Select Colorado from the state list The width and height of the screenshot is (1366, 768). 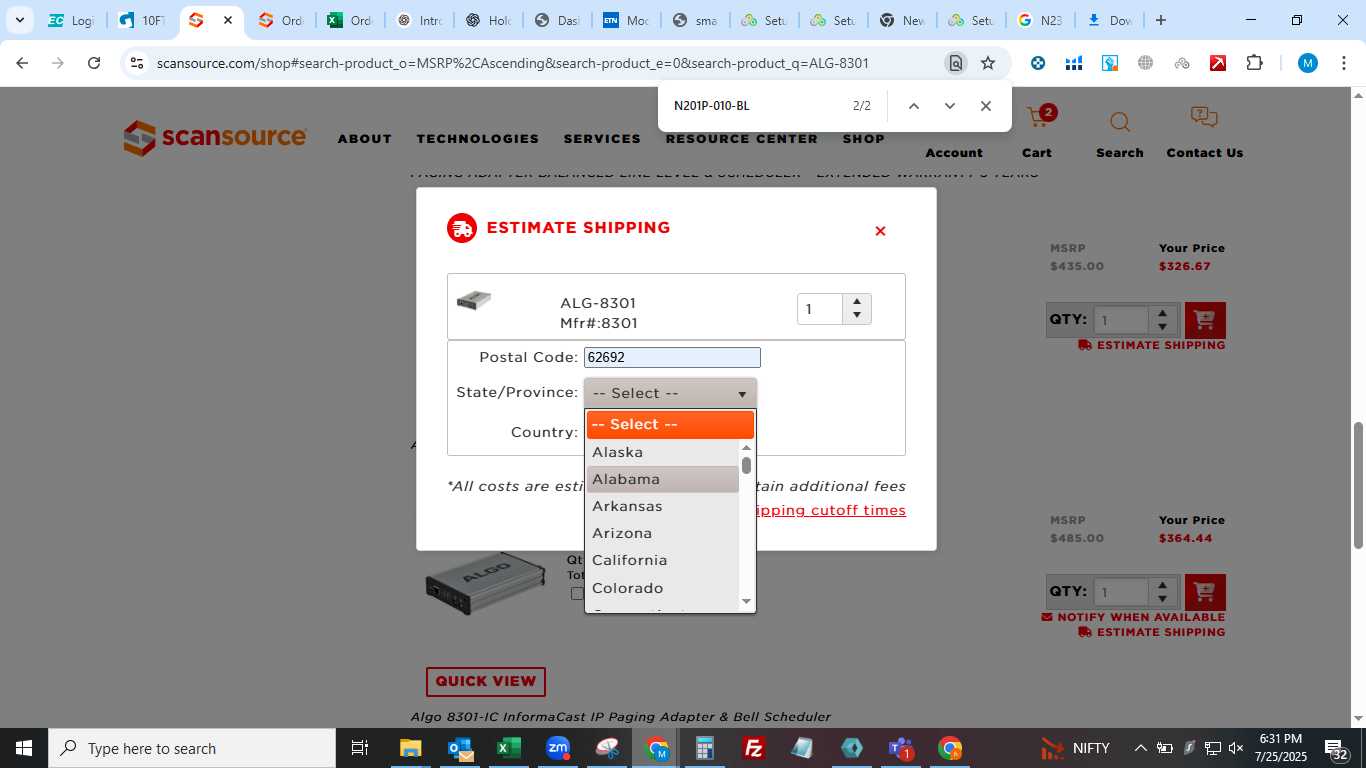tap(662, 588)
